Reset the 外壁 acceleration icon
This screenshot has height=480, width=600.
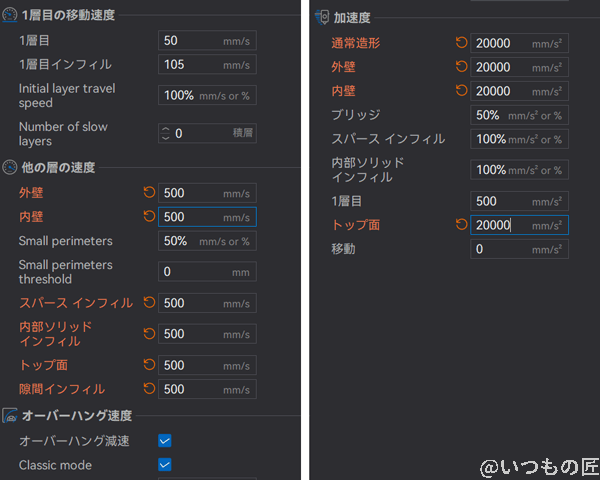[x=461, y=67]
